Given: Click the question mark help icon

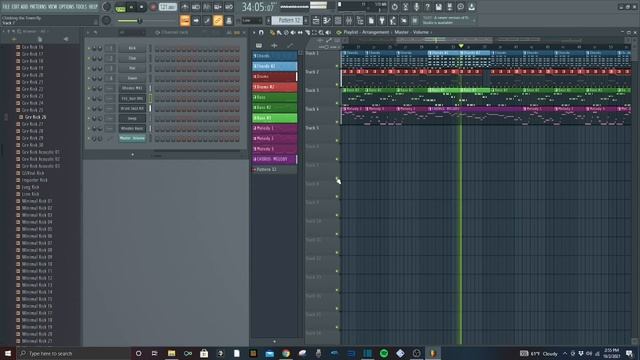Looking at the screenshot, I should (x=427, y=7).
